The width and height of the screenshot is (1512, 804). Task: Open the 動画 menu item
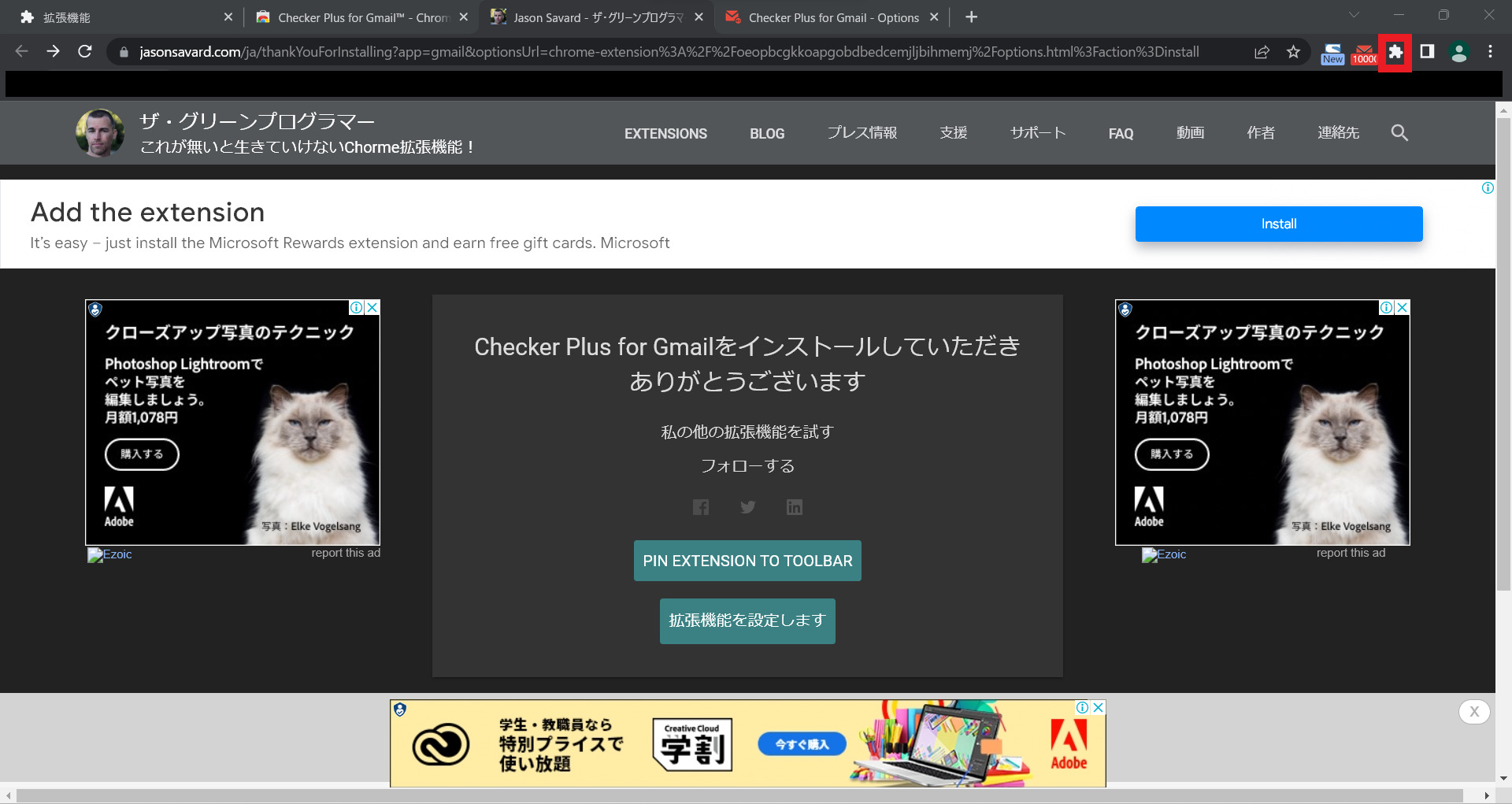point(1191,133)
